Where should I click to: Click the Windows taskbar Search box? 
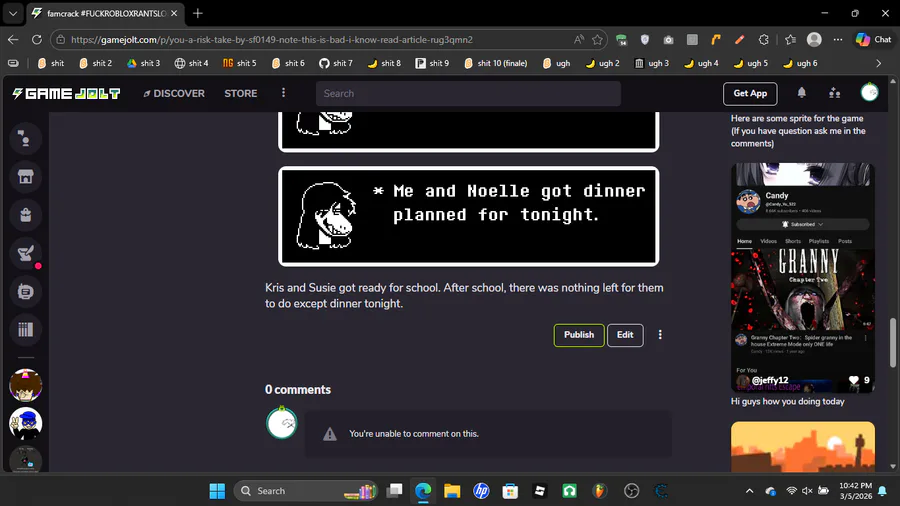click(305, 491)
